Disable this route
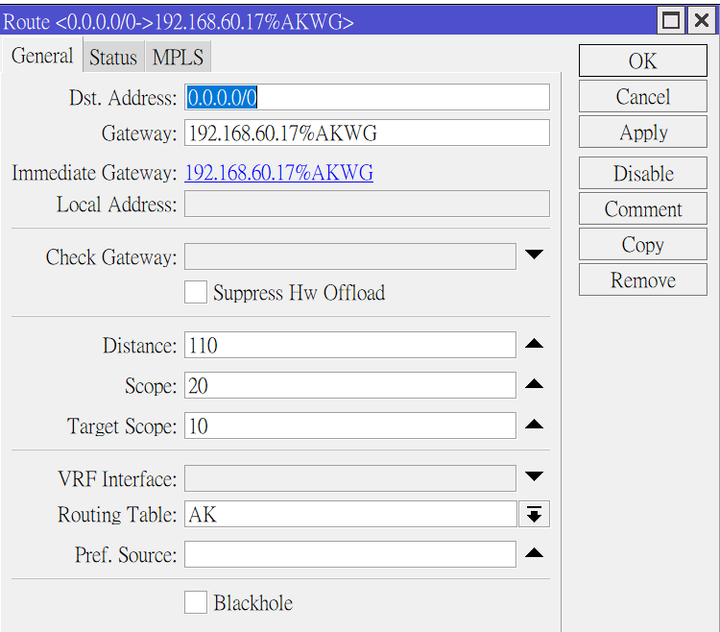Image resolution: width=720 pixels, height=632 pixels. tap(643, 173)
